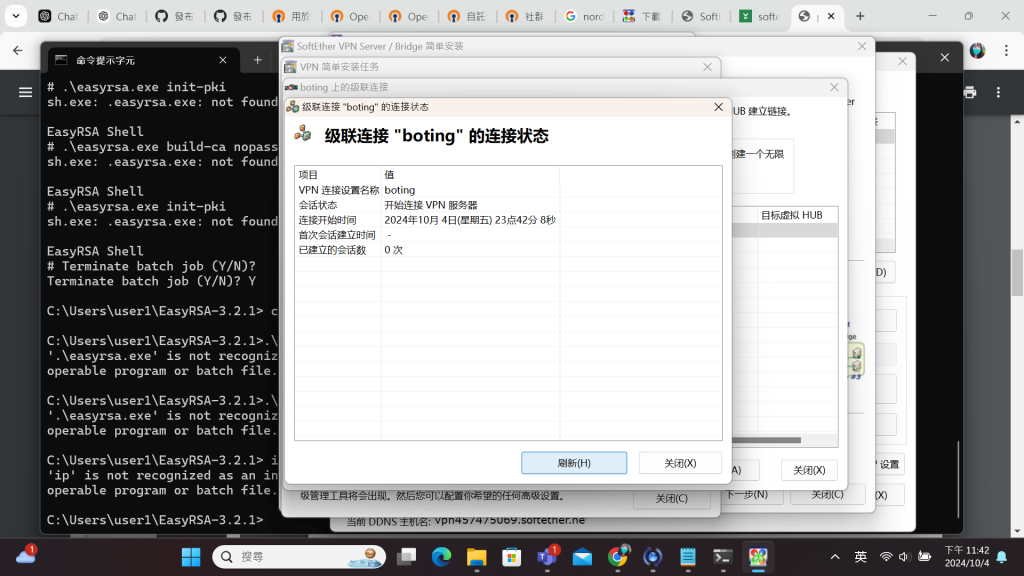The width and height of the screenshot is (1024, 576).
Task: Click the VPN 简单安装任务 title bar icon
Action: (290, 67)
